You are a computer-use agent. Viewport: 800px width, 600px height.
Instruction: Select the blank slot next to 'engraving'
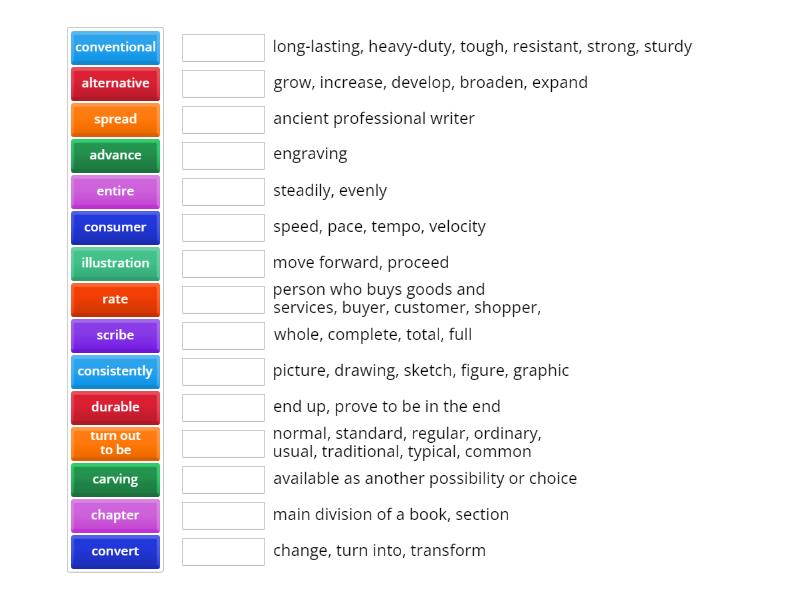tap(223, 155)
